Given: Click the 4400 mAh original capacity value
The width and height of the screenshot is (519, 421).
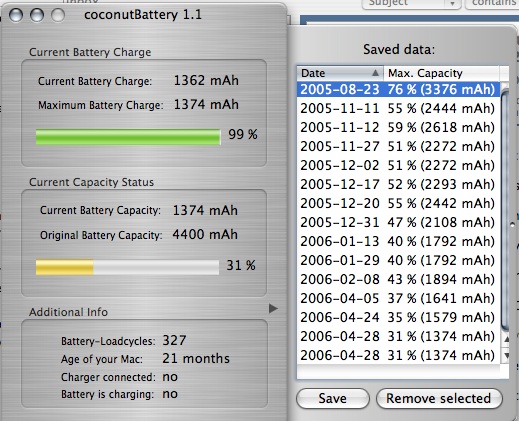Looking at the screenshot, I should click(x=205, y=234).
